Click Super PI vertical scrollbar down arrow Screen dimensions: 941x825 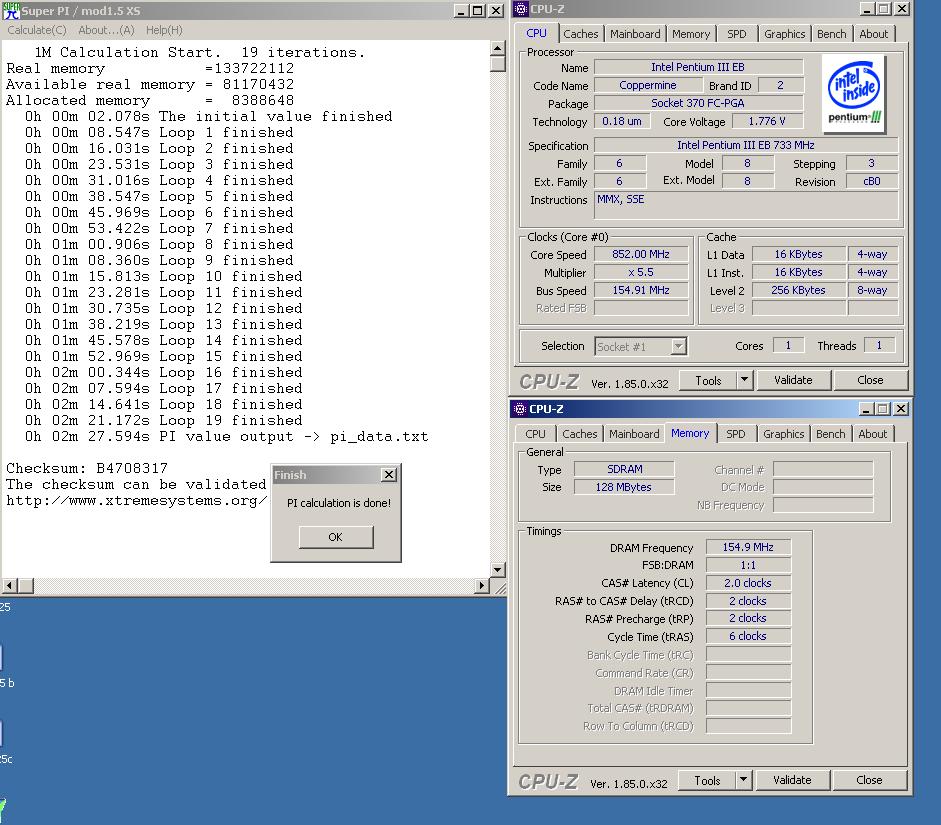[x=498, y=569]
